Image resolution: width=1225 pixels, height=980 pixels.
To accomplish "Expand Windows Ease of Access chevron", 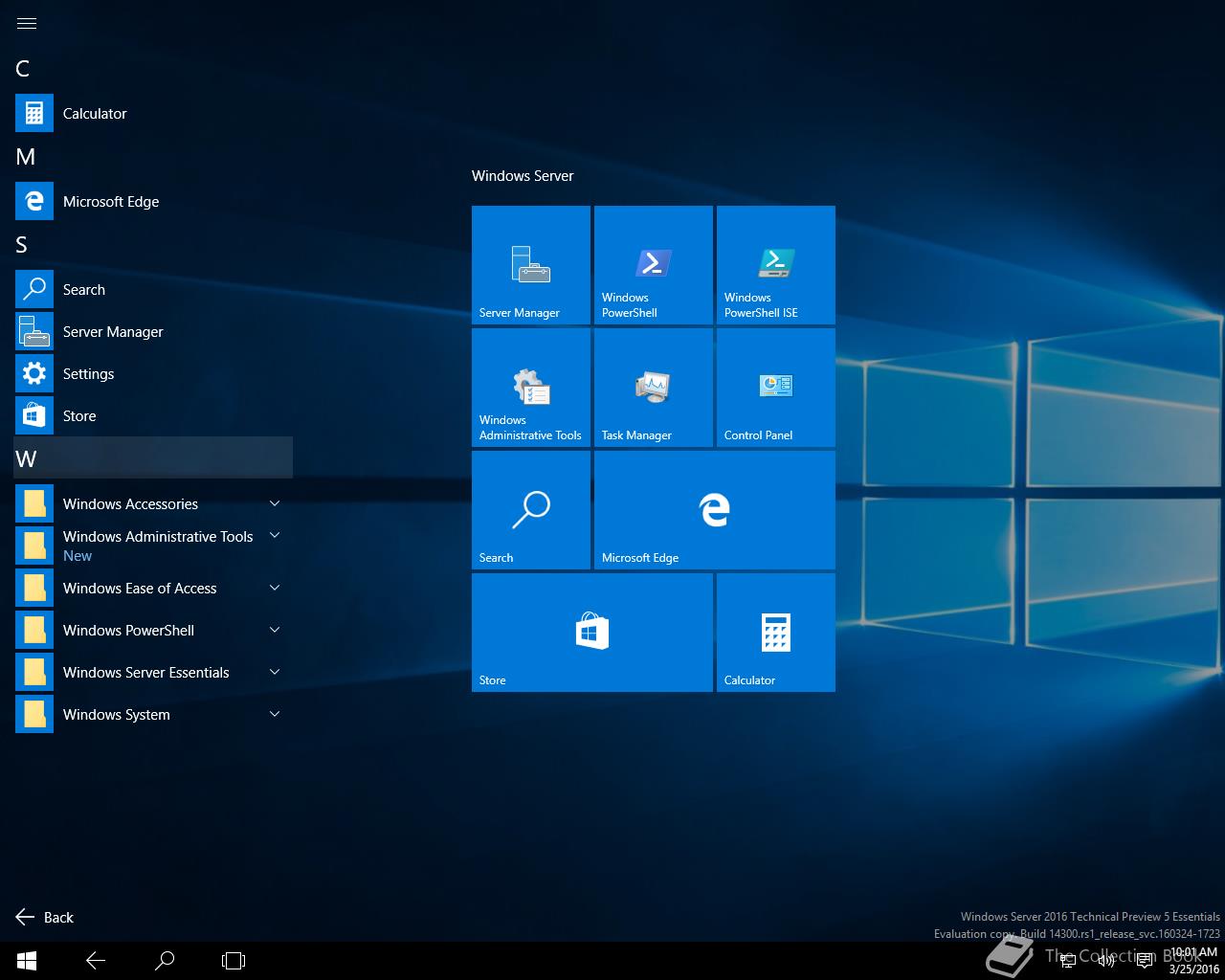I will (275, 588).
